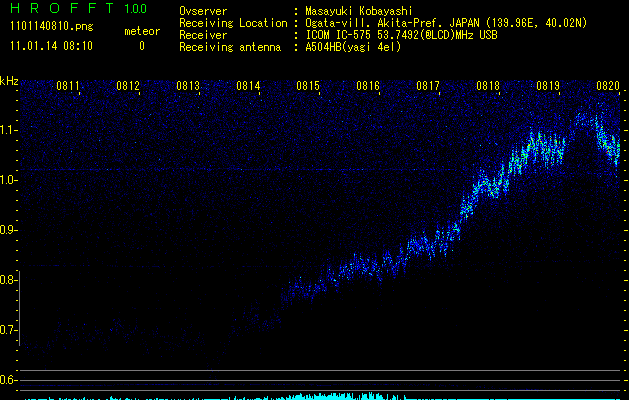Click time marker 0820

pos(608,86)
